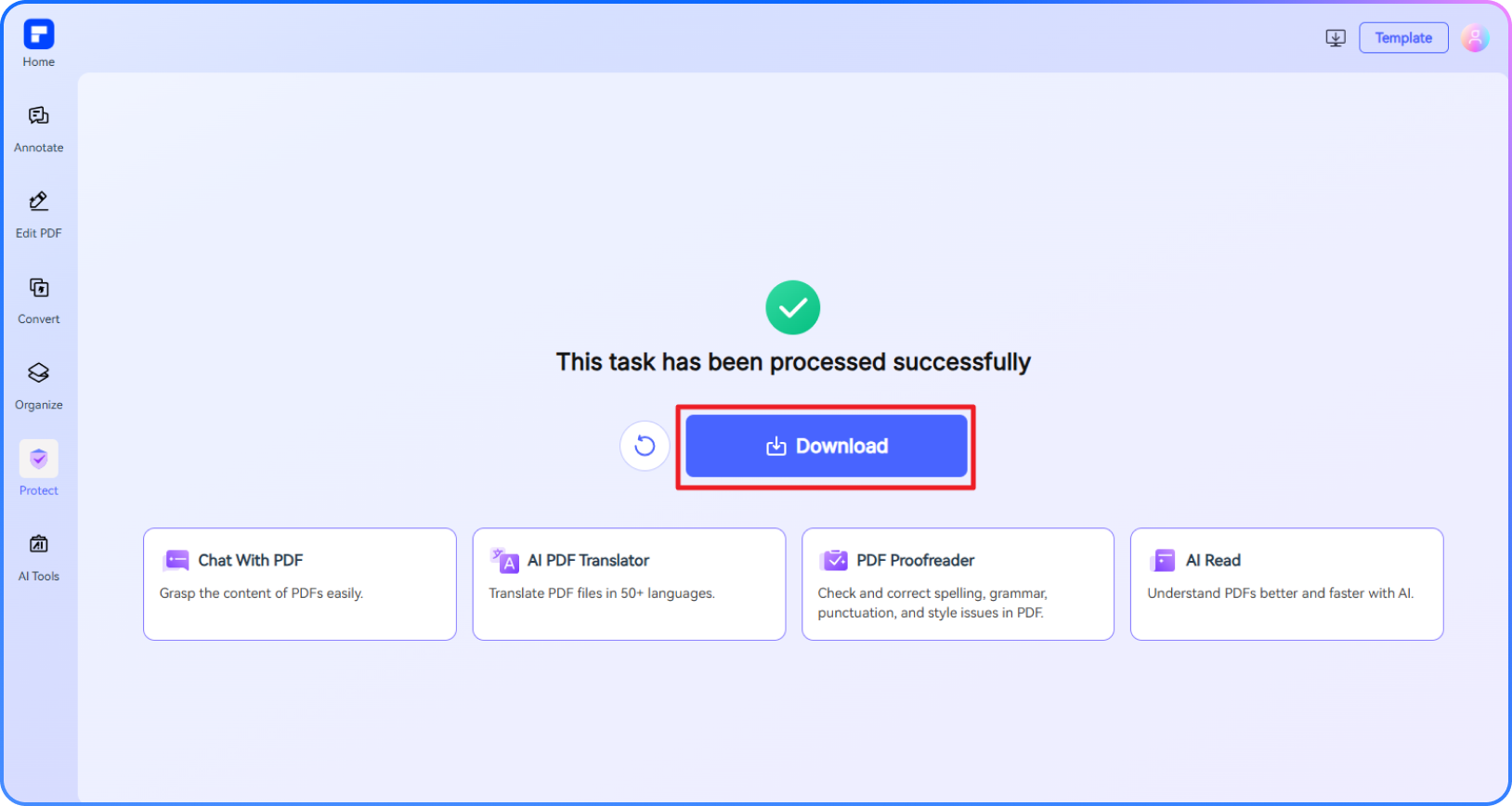Open the AI Read card

tap(1286, 584)
